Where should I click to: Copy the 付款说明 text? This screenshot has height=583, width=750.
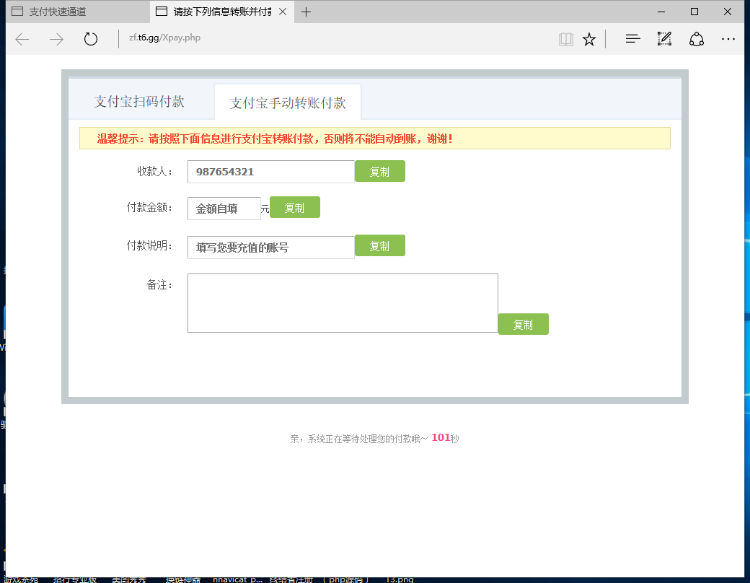pos(380,245)
